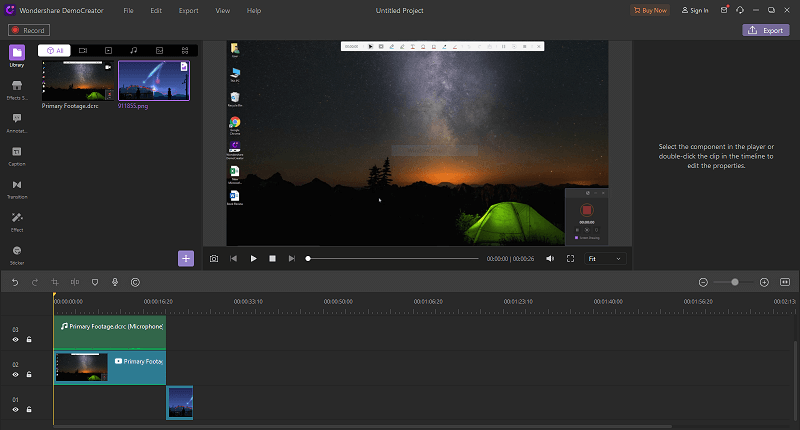Click the Buy Now button
Screen dimensions: 800x430
650,10
